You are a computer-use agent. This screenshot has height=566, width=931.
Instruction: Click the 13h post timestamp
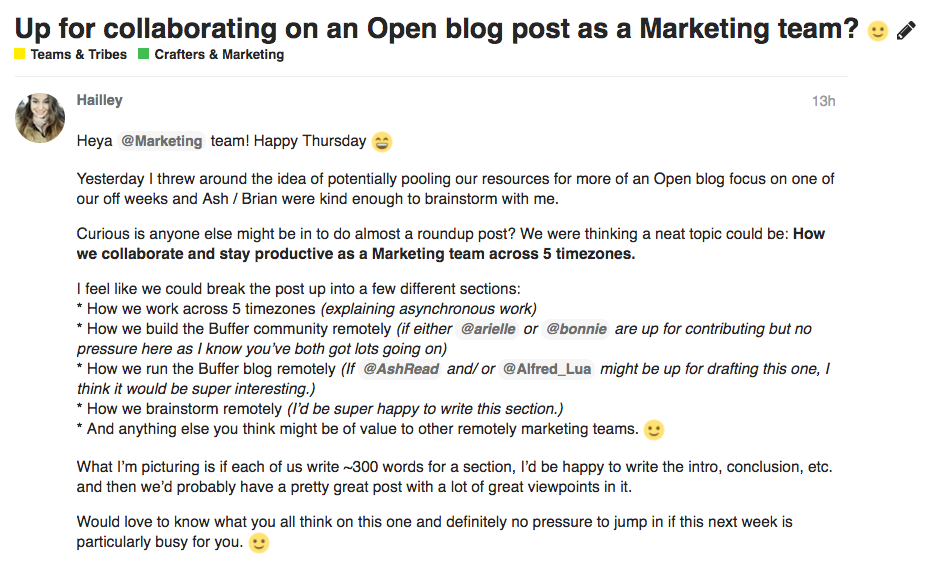[x=824, y=102]
